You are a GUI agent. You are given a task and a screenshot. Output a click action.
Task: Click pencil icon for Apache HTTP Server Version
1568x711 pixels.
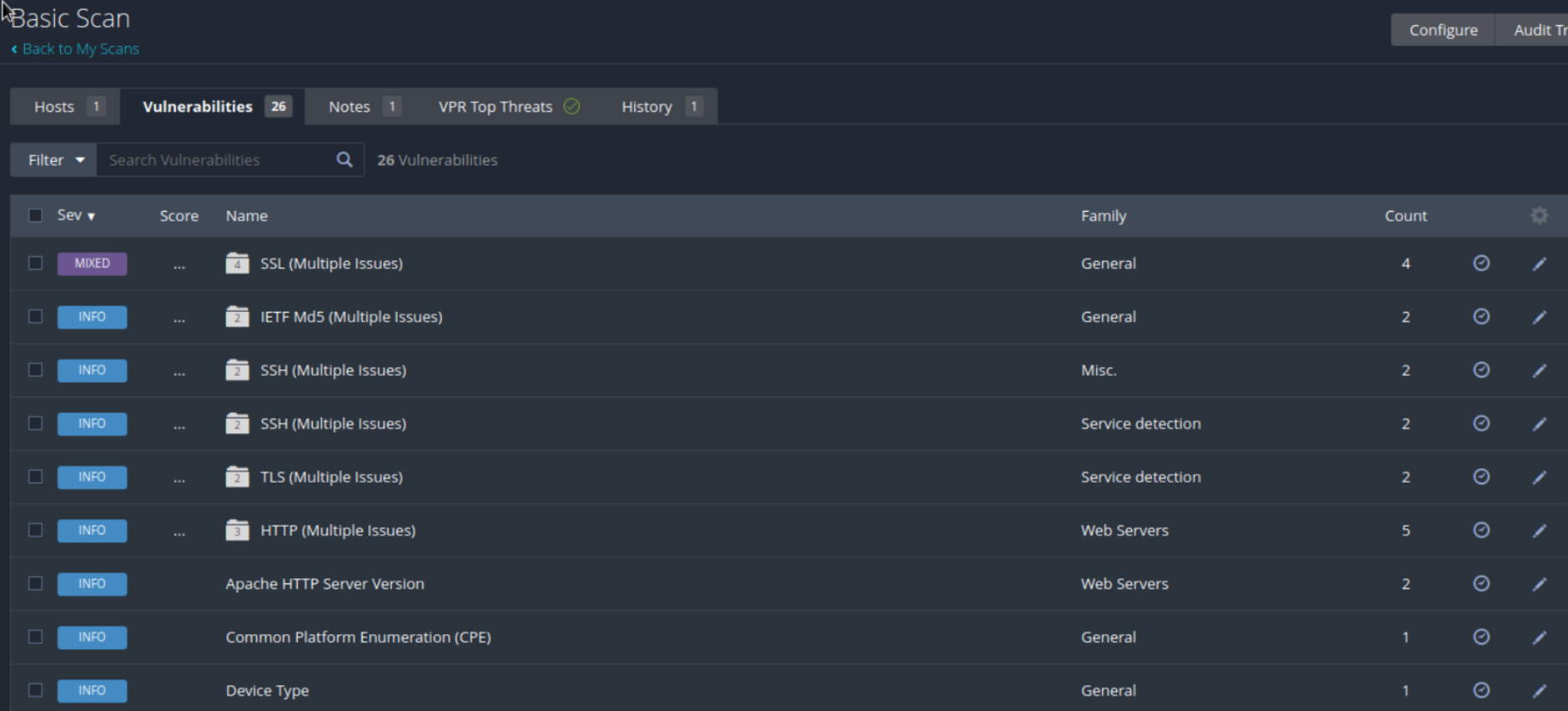1539,583
